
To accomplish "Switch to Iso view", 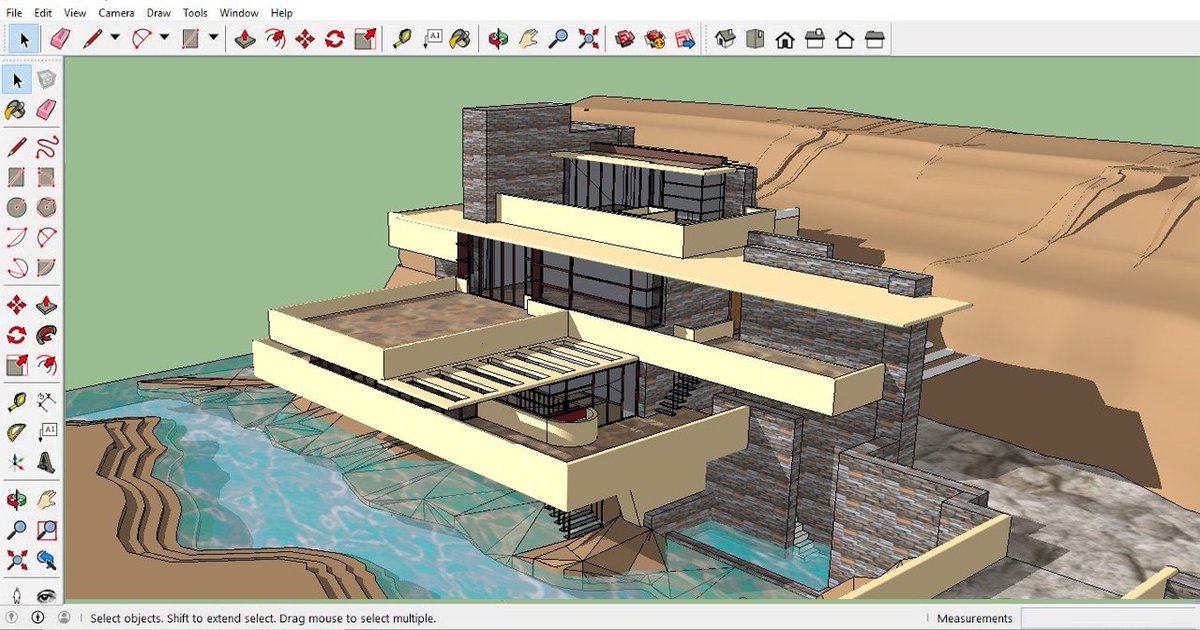I will click(726, 39).
